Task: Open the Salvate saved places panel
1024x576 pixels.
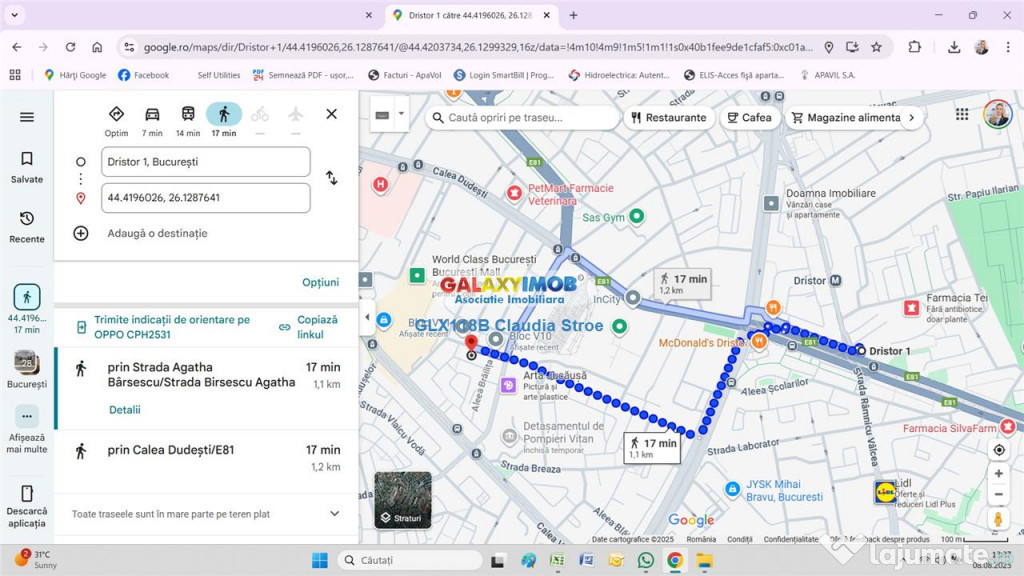Action: (27, 167)
